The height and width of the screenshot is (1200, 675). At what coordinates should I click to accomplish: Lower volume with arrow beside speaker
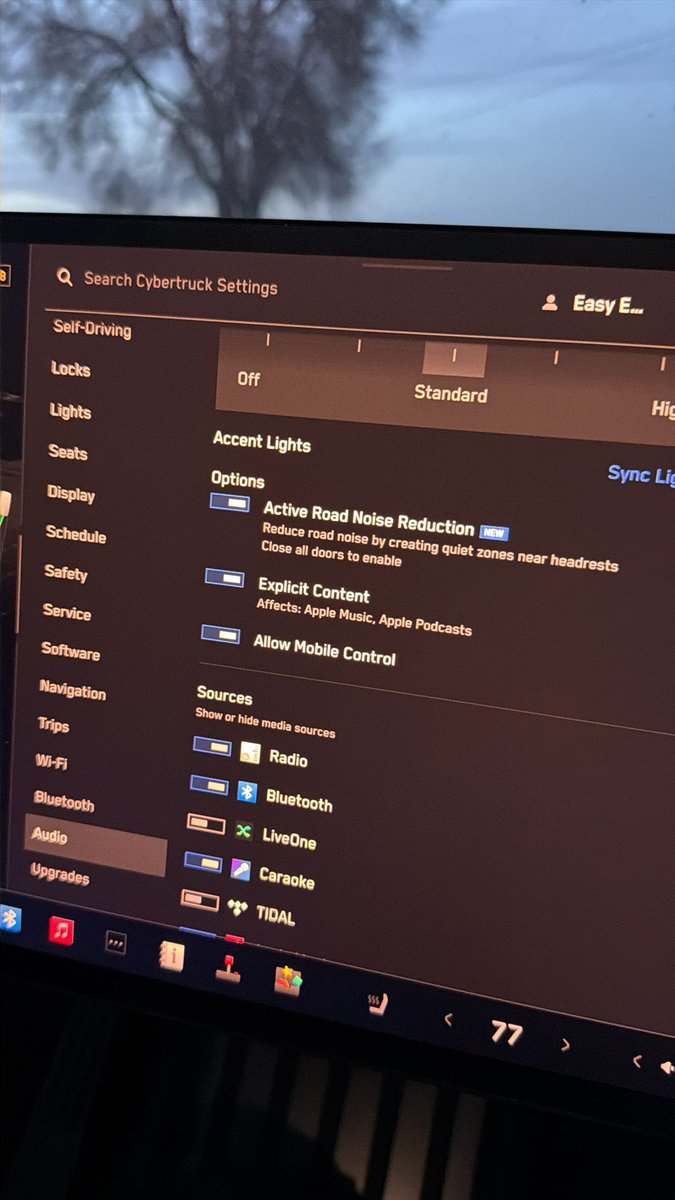click(x=637, y=1061)
